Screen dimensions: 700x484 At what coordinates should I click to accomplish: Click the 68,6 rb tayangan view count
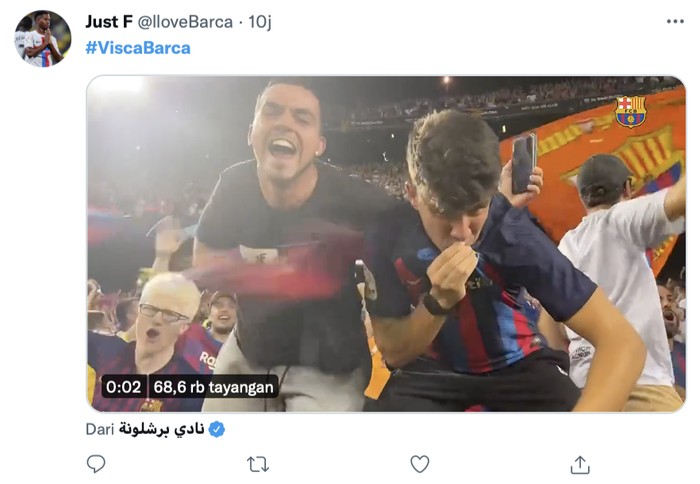(x=212, y=386)
